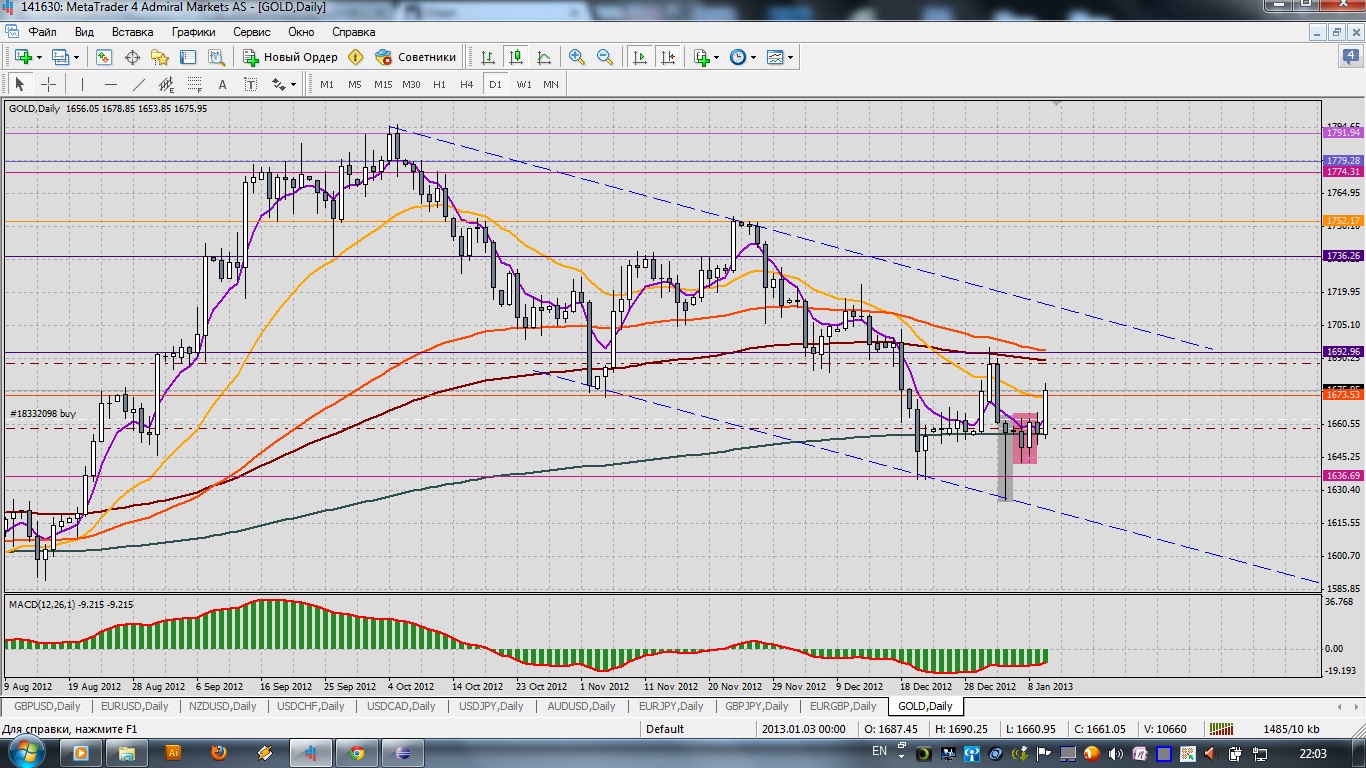The width and height of the screenshot is (1366, 768).
Task: Select the horizontal line drawing tool
Action: (x=111, y=84)
